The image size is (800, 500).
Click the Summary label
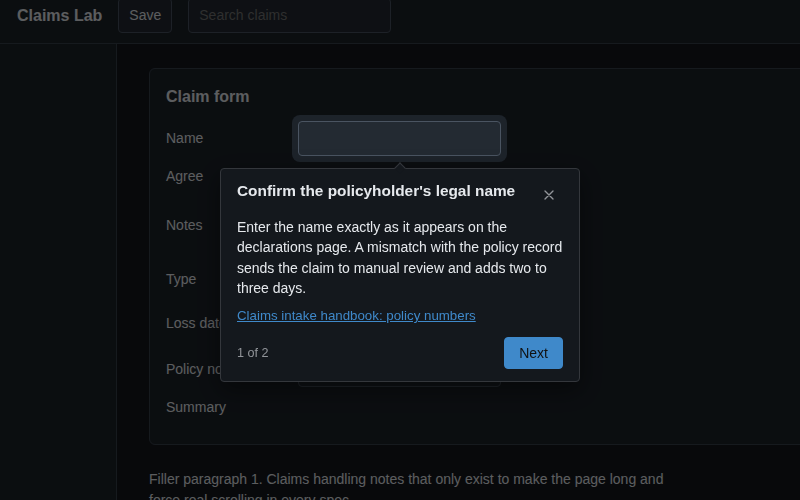point(196,407)
